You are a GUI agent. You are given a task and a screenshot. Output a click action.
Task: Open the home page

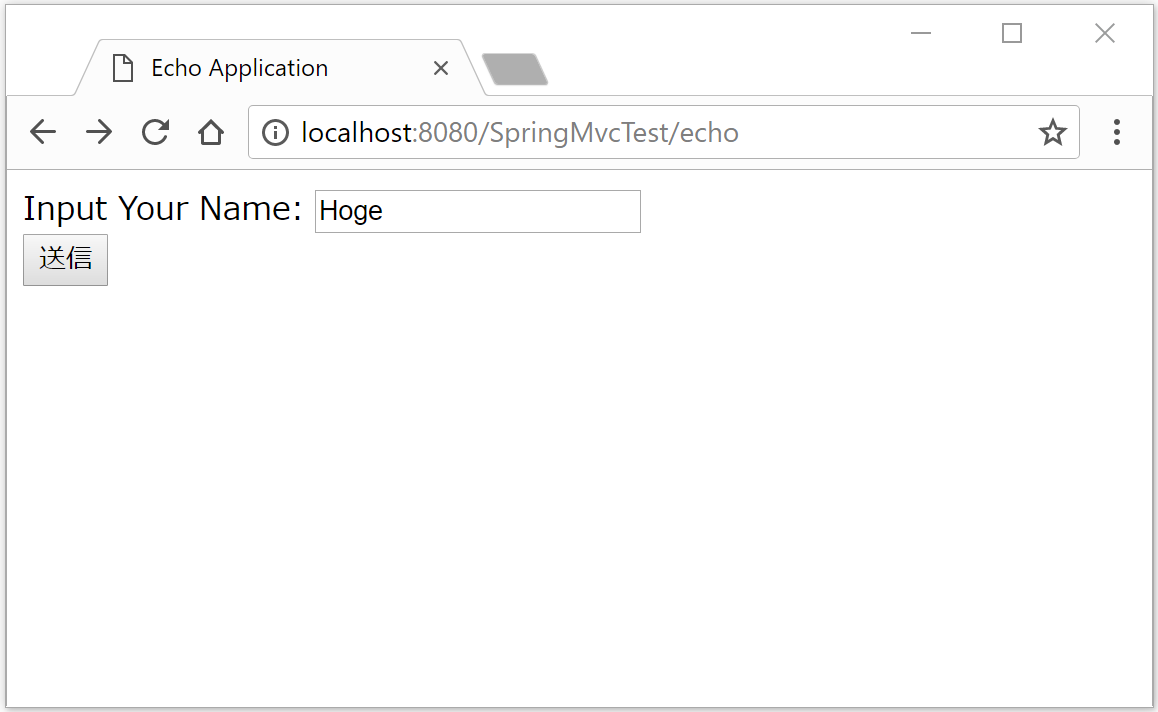(x=210, y=132)
